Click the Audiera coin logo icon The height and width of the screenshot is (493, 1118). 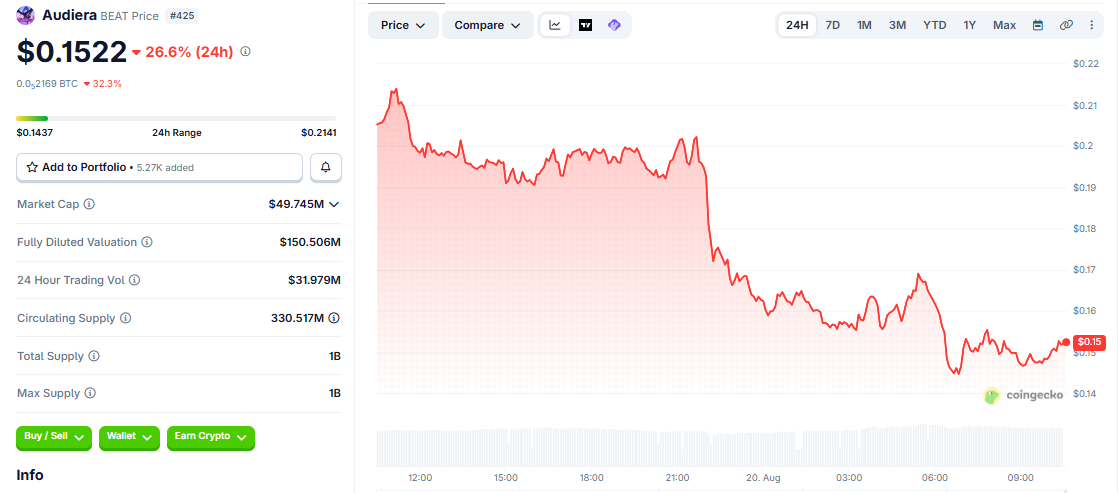(26, 15)
